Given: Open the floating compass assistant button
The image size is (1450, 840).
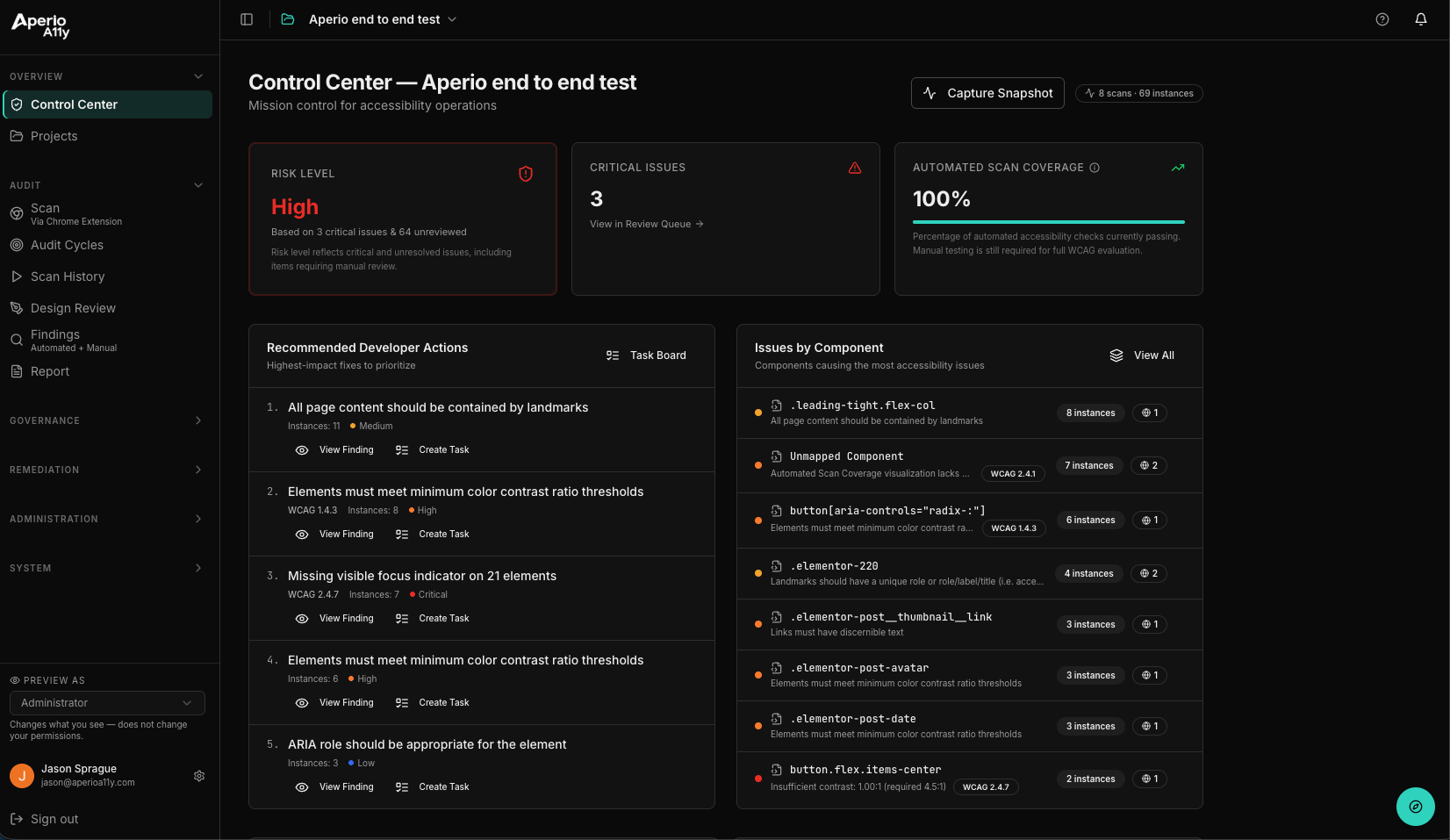Looking at the screenshot, I should tap(1416, 807).
